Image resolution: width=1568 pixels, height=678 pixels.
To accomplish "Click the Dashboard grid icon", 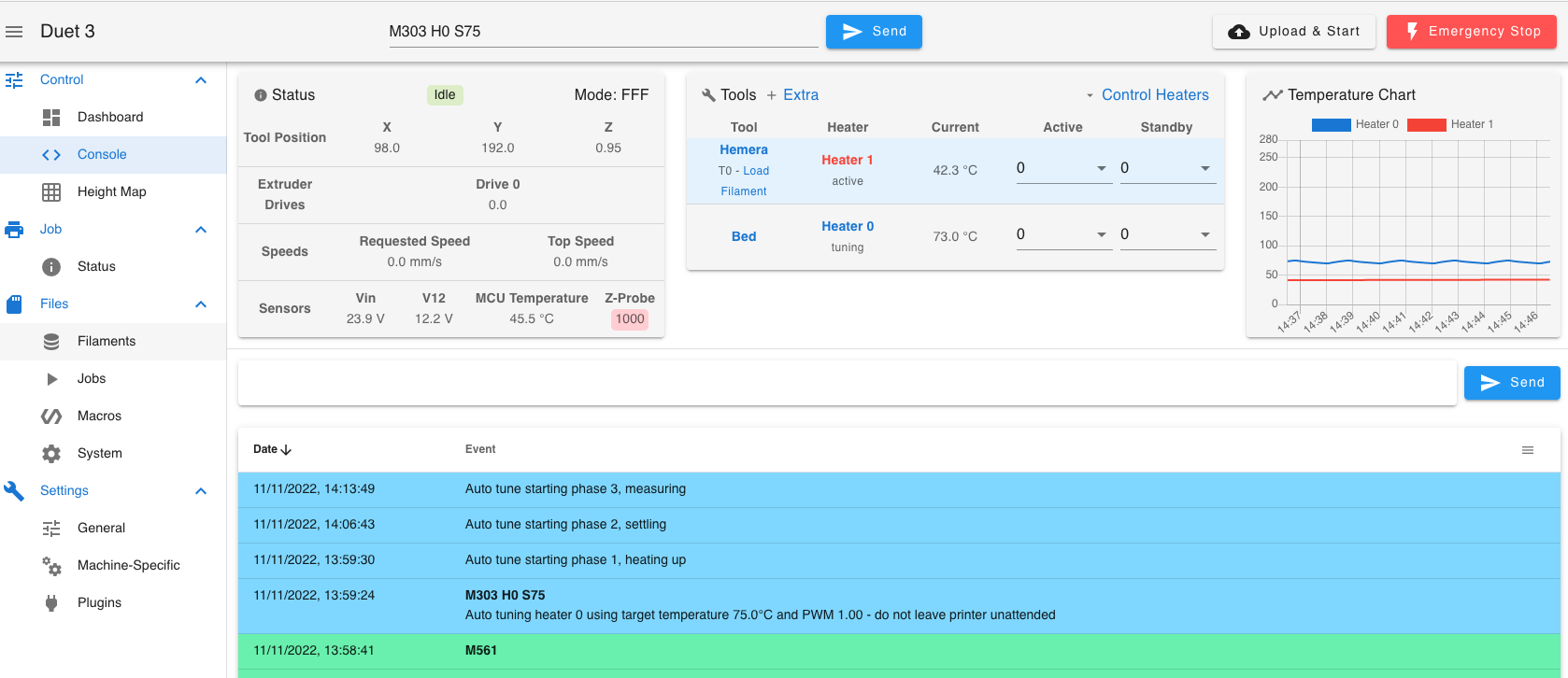I will click(51, 118).
